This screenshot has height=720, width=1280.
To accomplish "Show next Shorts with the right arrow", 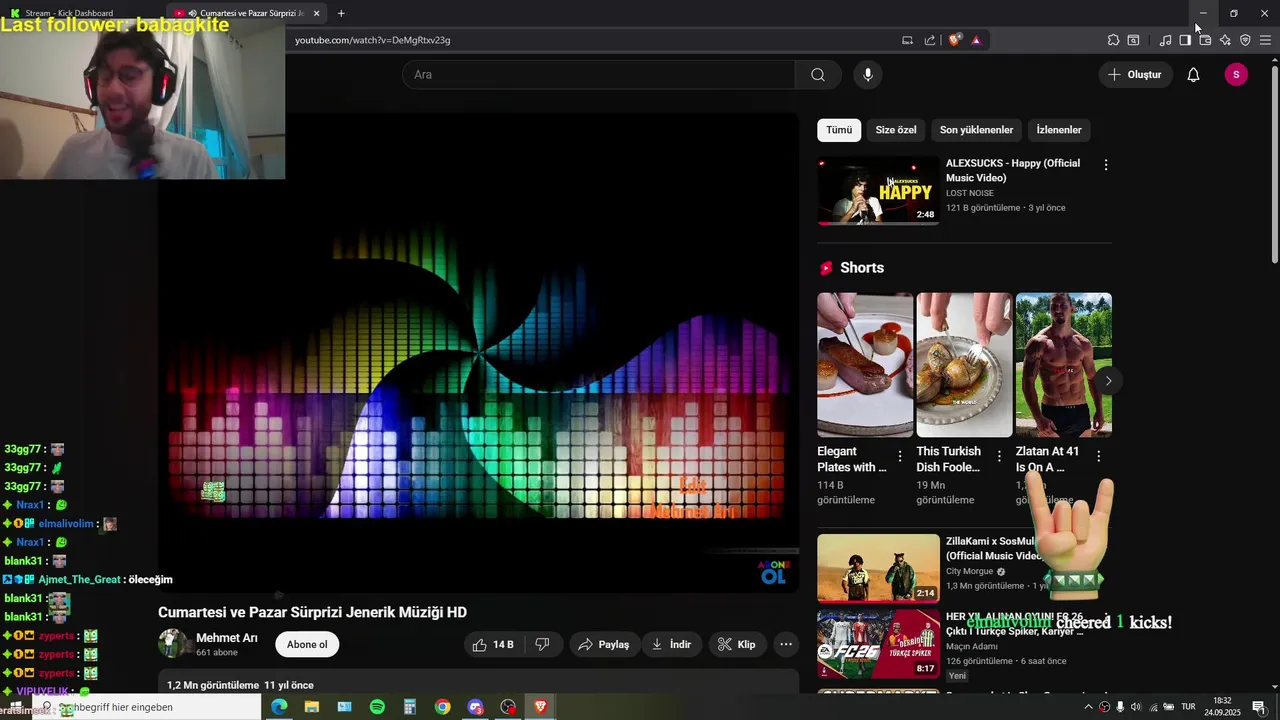I will pyautogui.click(x=1108, y=381).
